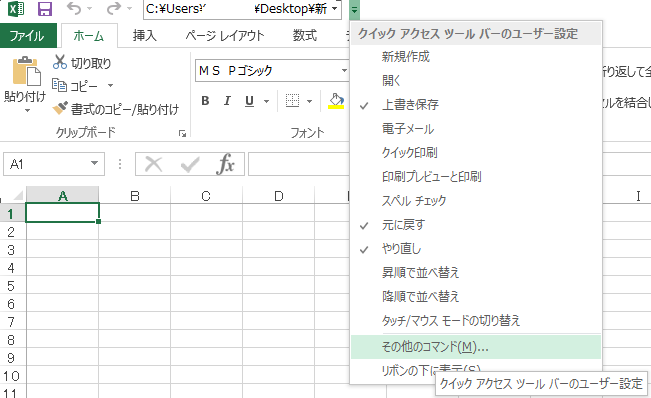Click the Excel application icon
This screenshot has width=651, height=398.
pos(16,8)
